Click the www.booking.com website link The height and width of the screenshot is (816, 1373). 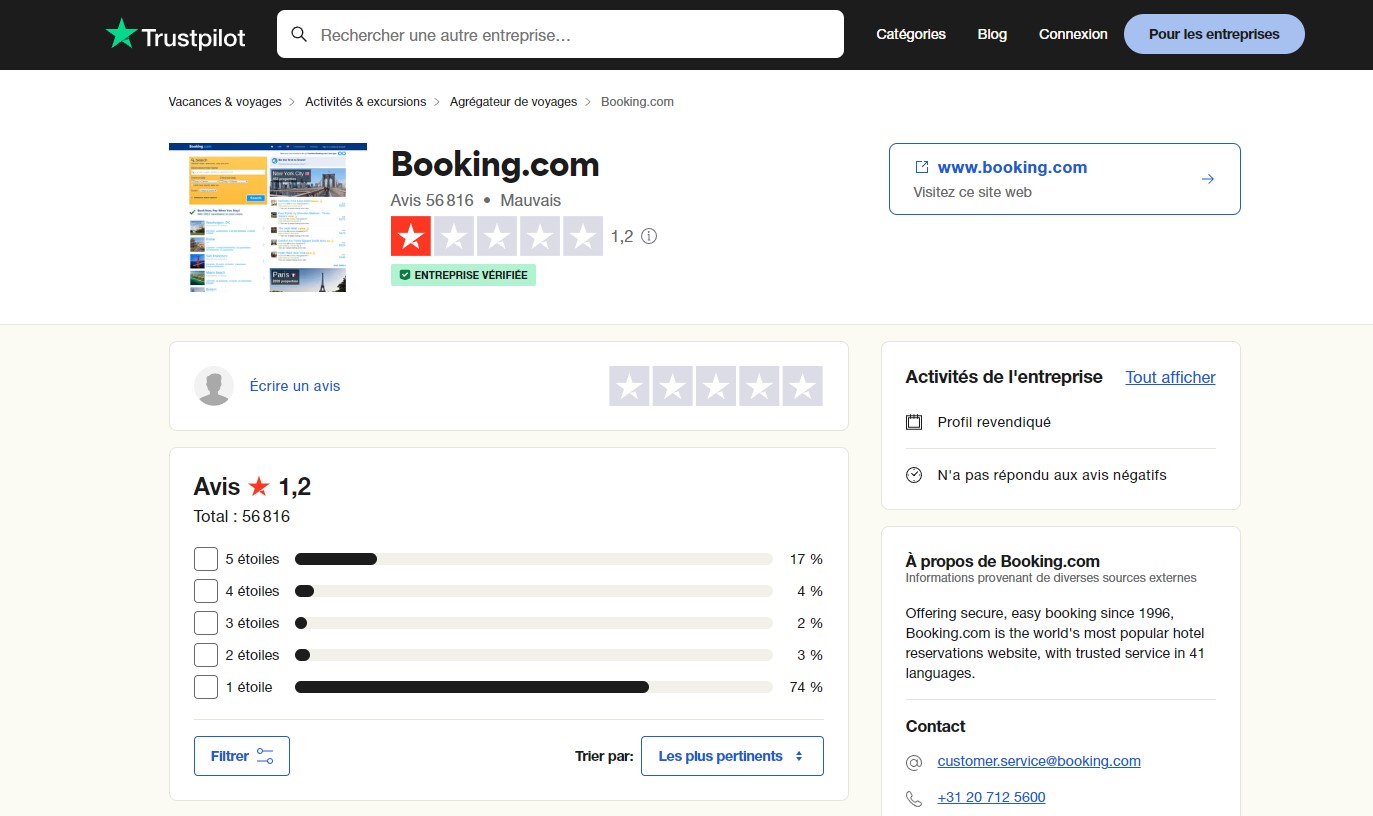1012,167
